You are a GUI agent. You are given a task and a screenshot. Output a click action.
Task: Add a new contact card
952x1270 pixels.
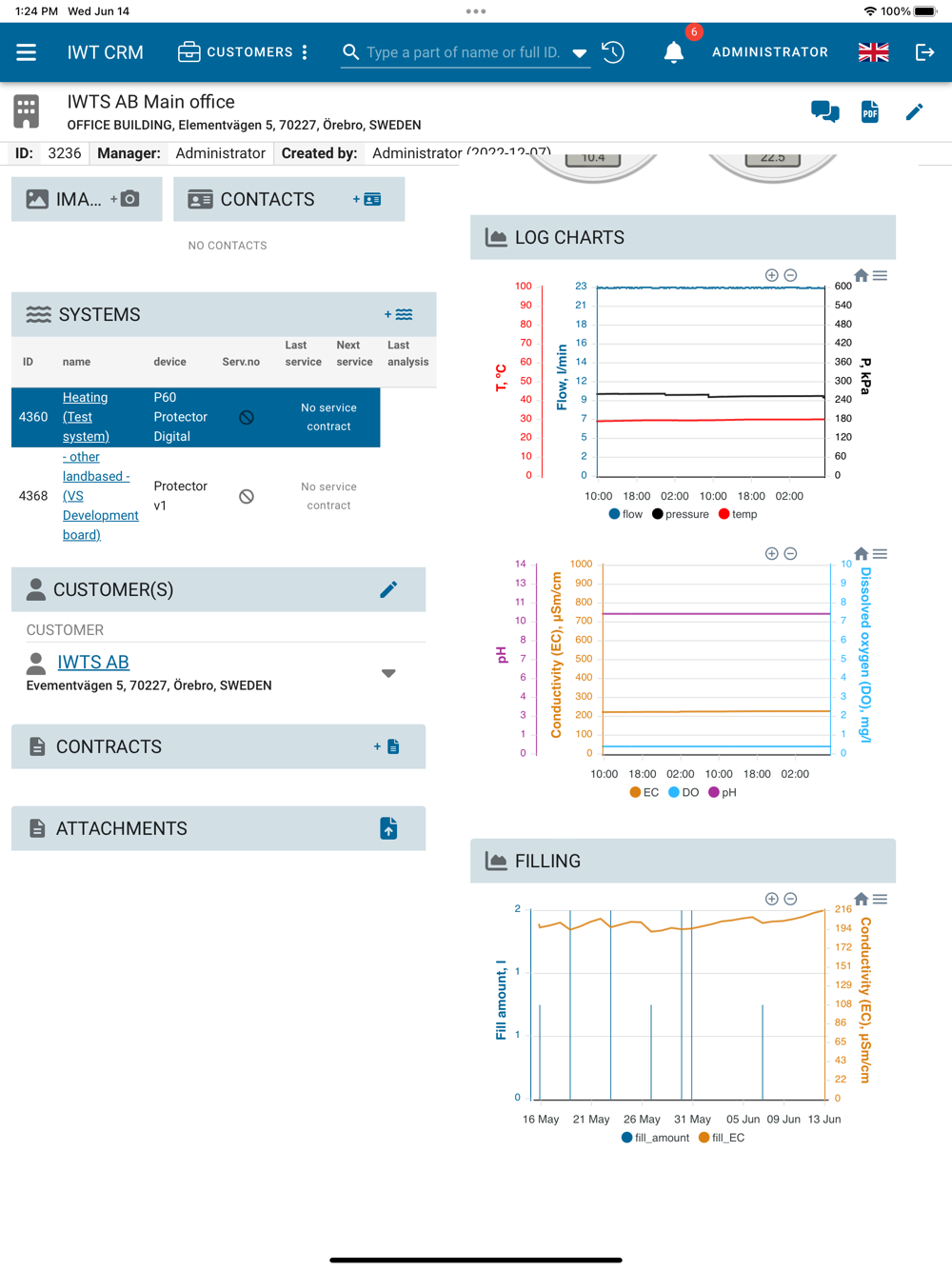367,199
